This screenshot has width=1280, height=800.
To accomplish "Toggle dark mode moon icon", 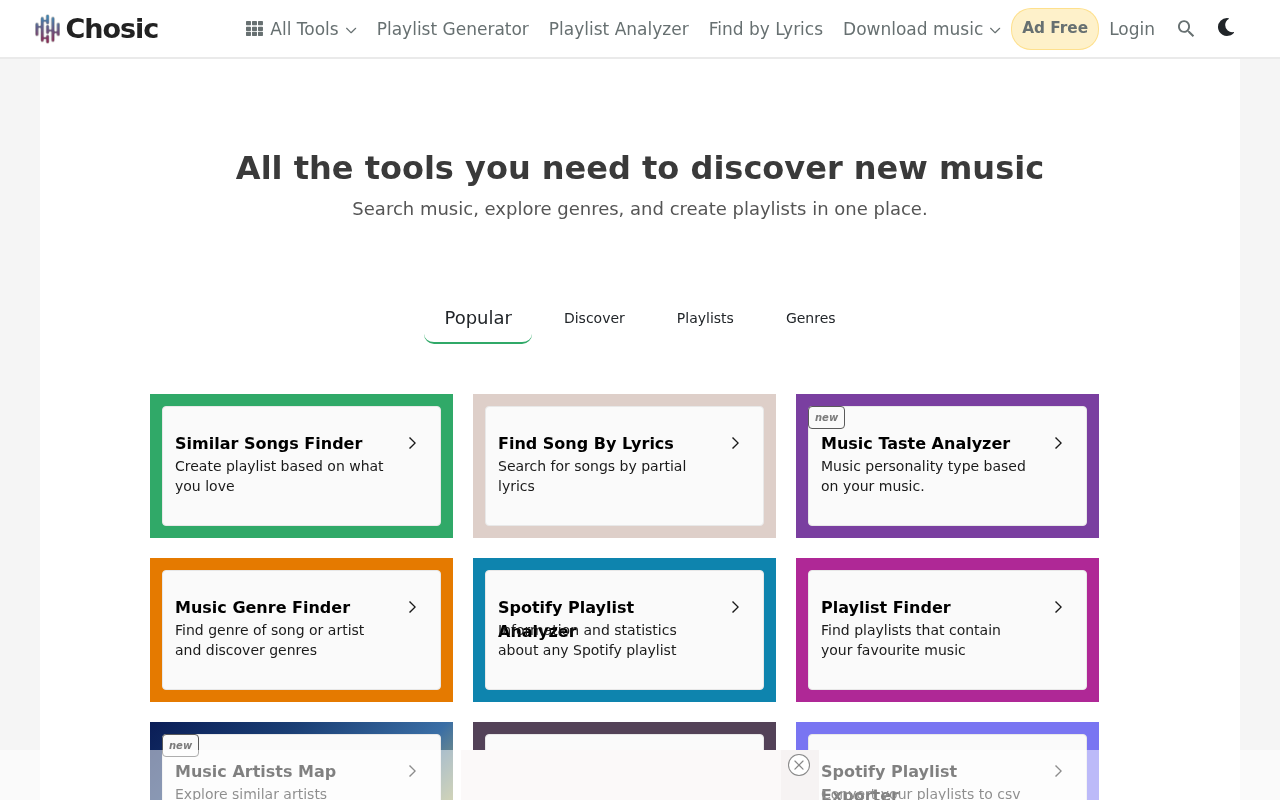I will click(1226, 28).
